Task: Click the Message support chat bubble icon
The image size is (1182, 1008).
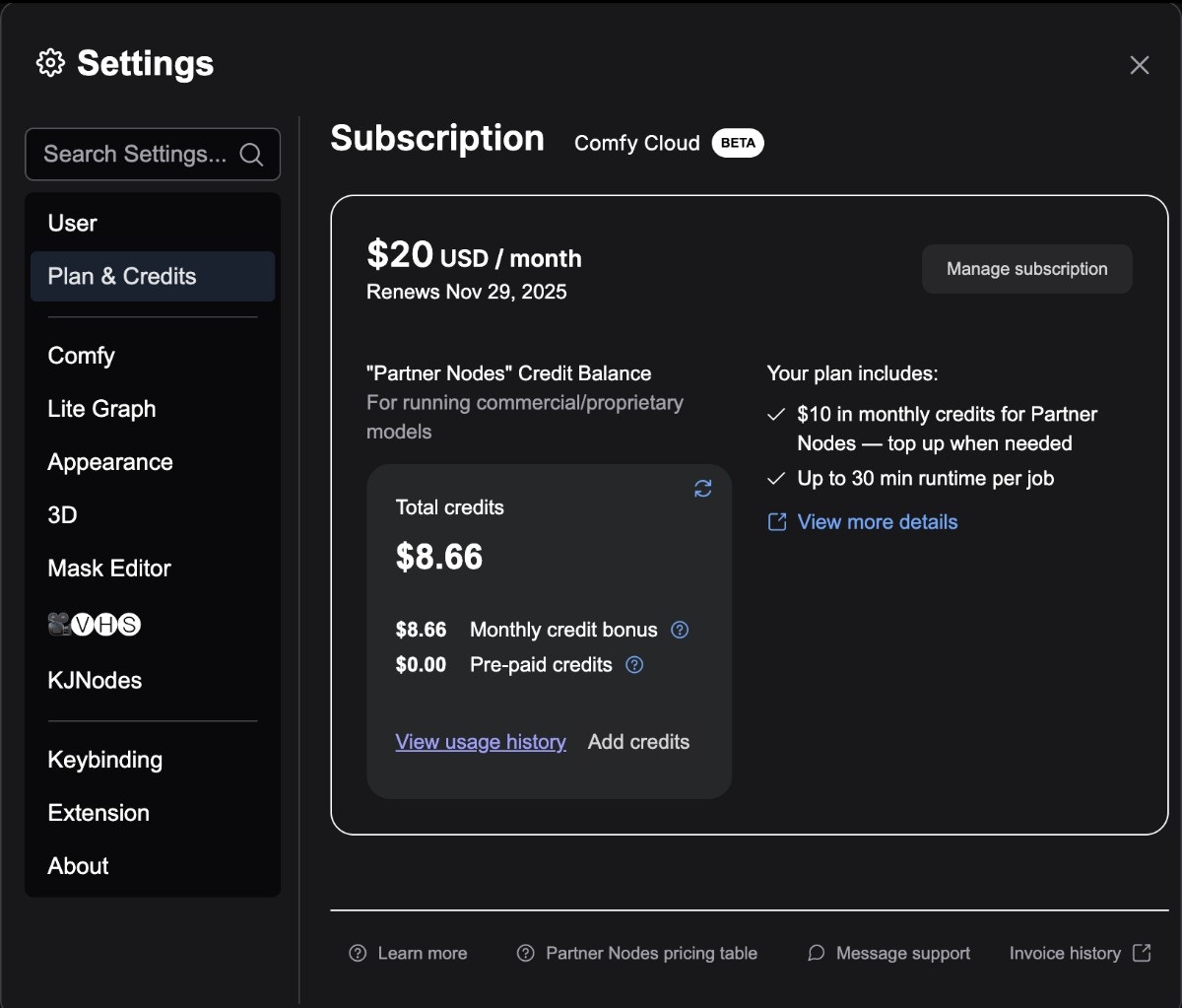Action: click(816, 953)
